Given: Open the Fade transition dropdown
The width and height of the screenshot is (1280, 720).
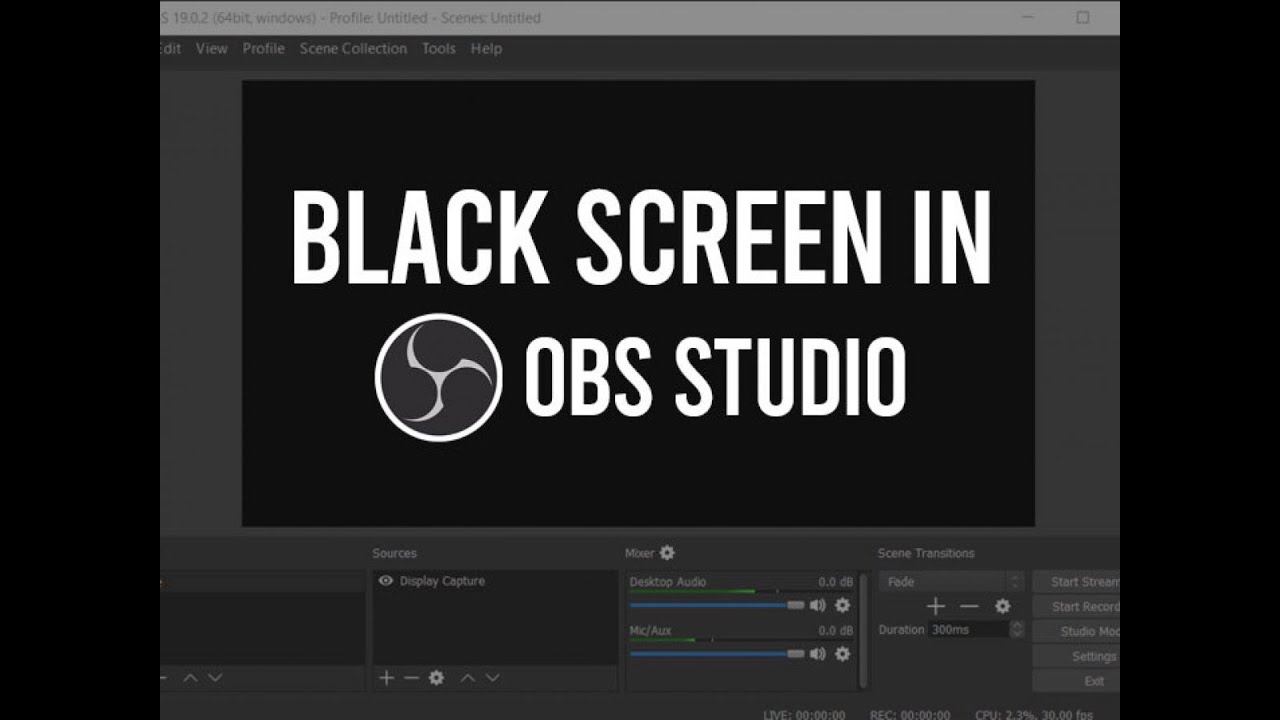Looking at the screenshot, I should point(951,582).
